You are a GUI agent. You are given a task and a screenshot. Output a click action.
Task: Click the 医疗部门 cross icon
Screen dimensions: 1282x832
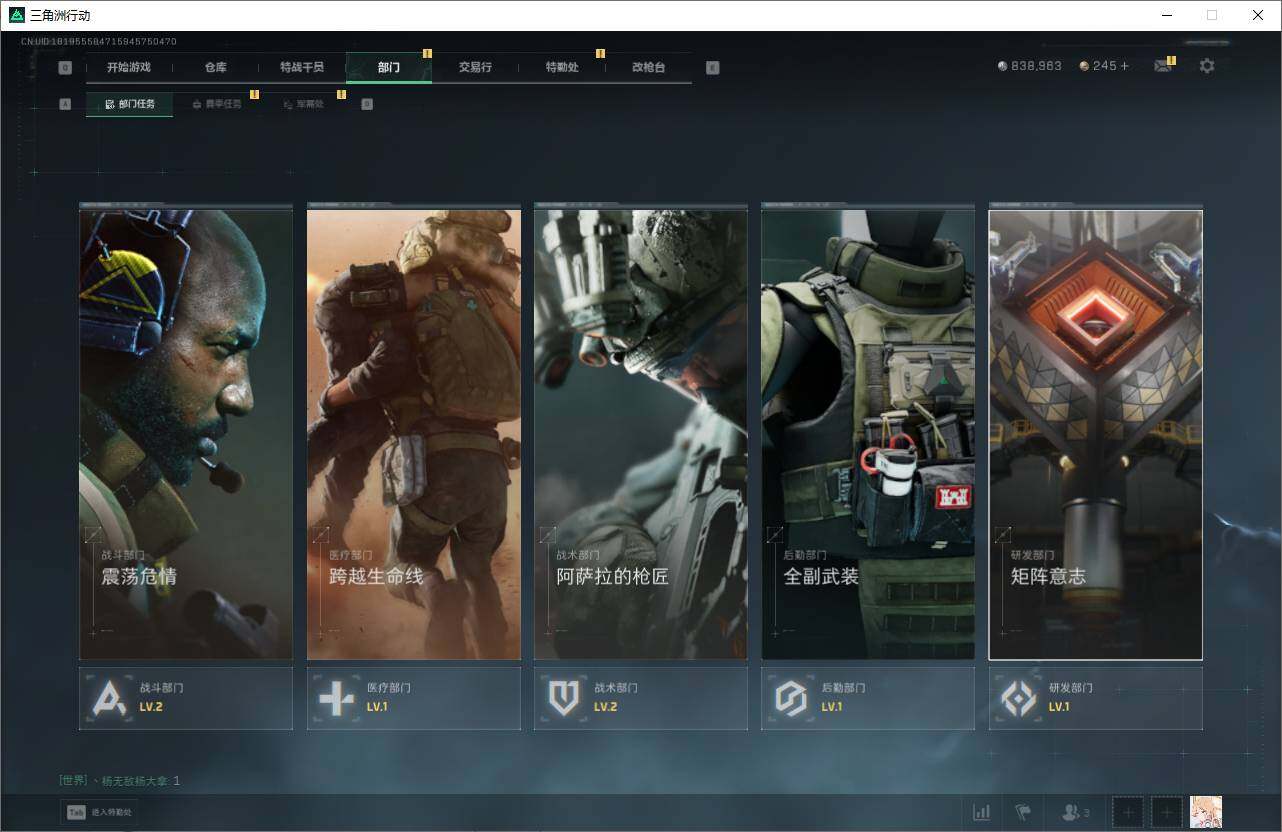336,698
